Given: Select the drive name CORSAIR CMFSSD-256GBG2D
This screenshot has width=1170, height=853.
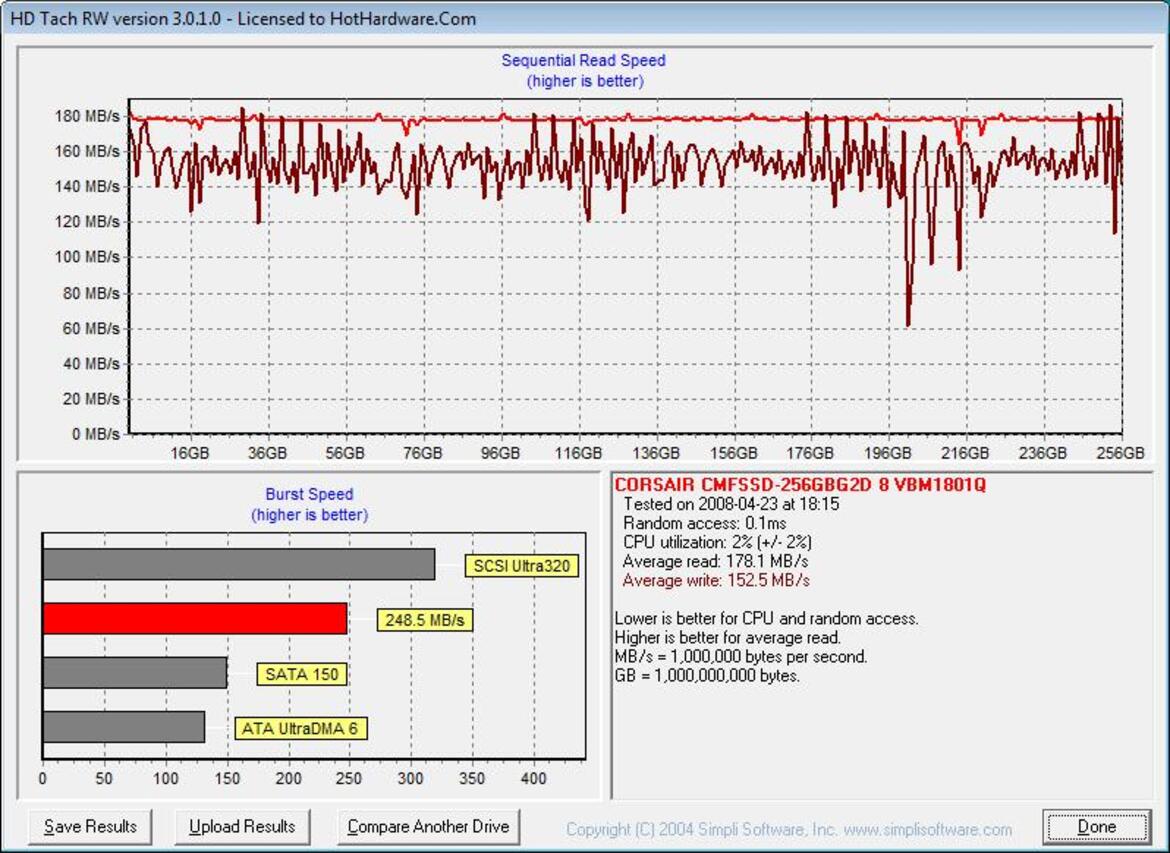Looking at the screenshot, I should 742,484.
